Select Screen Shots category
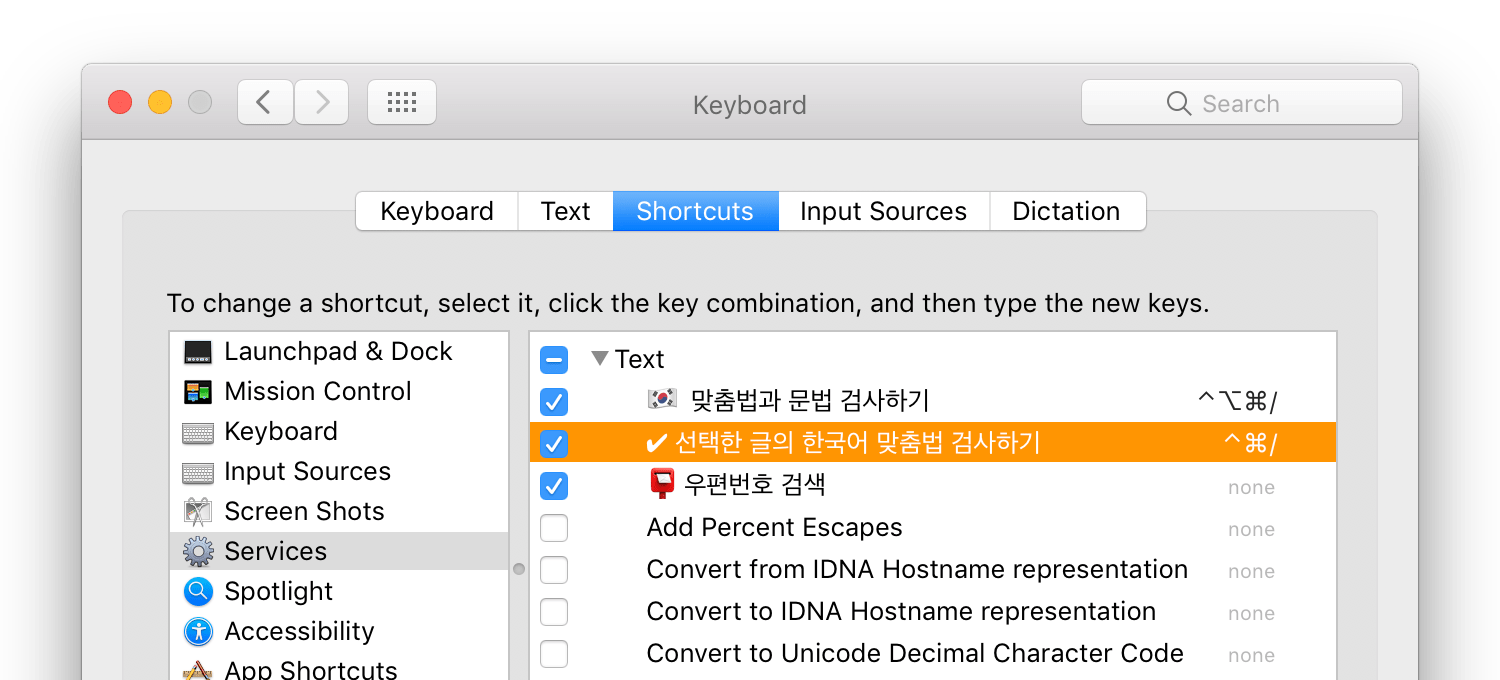 point(339,512)
